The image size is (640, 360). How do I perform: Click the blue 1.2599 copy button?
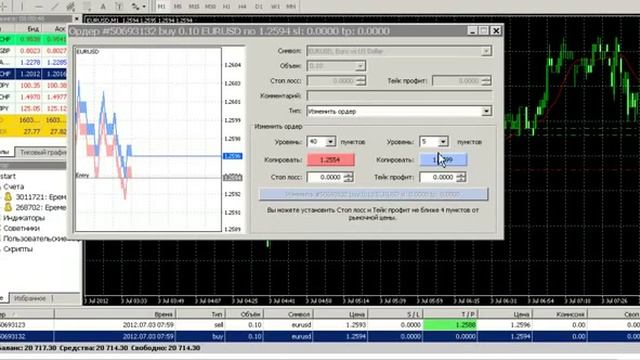443,160
